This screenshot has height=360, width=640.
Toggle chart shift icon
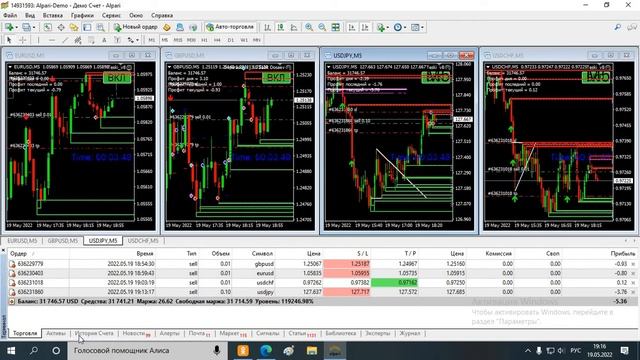click(365, 27)
